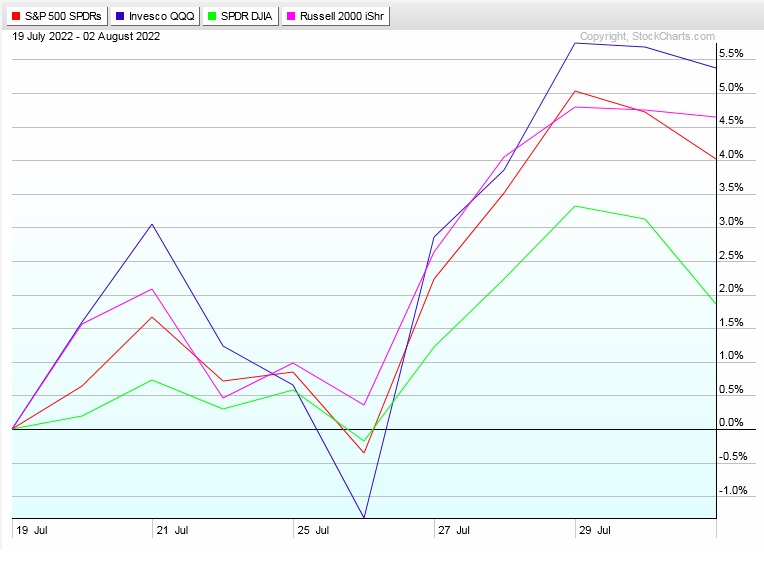Screen dimensions: 764x562
Task: Click the -0.5% y-axis label
Action: [x=733, y=457]
